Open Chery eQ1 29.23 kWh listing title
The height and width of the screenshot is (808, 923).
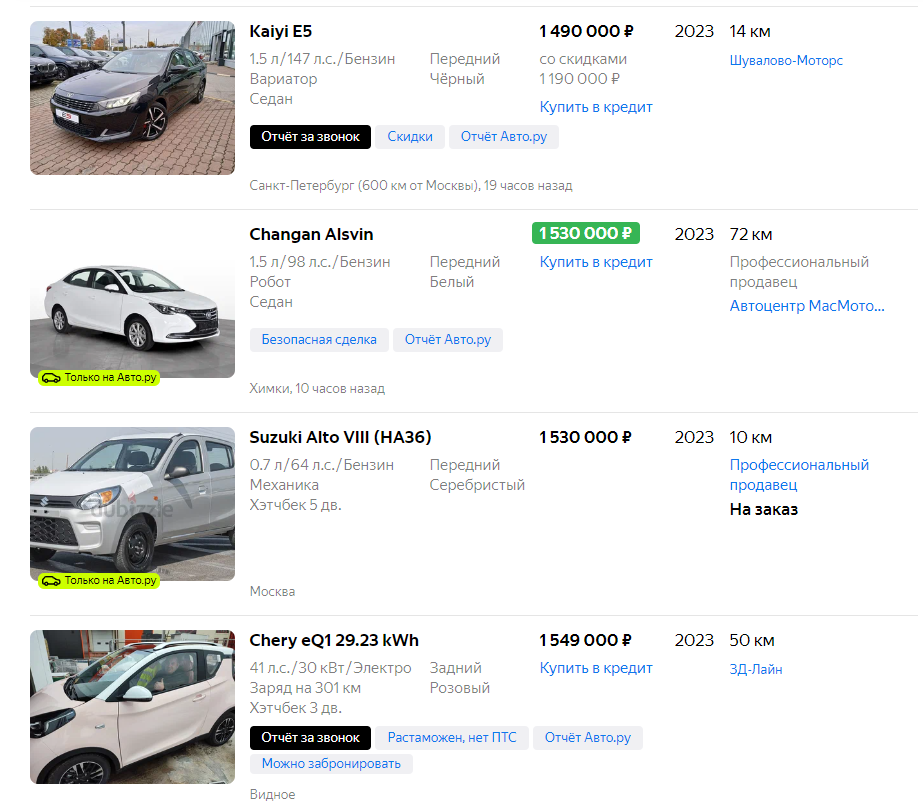pos(334,640)
